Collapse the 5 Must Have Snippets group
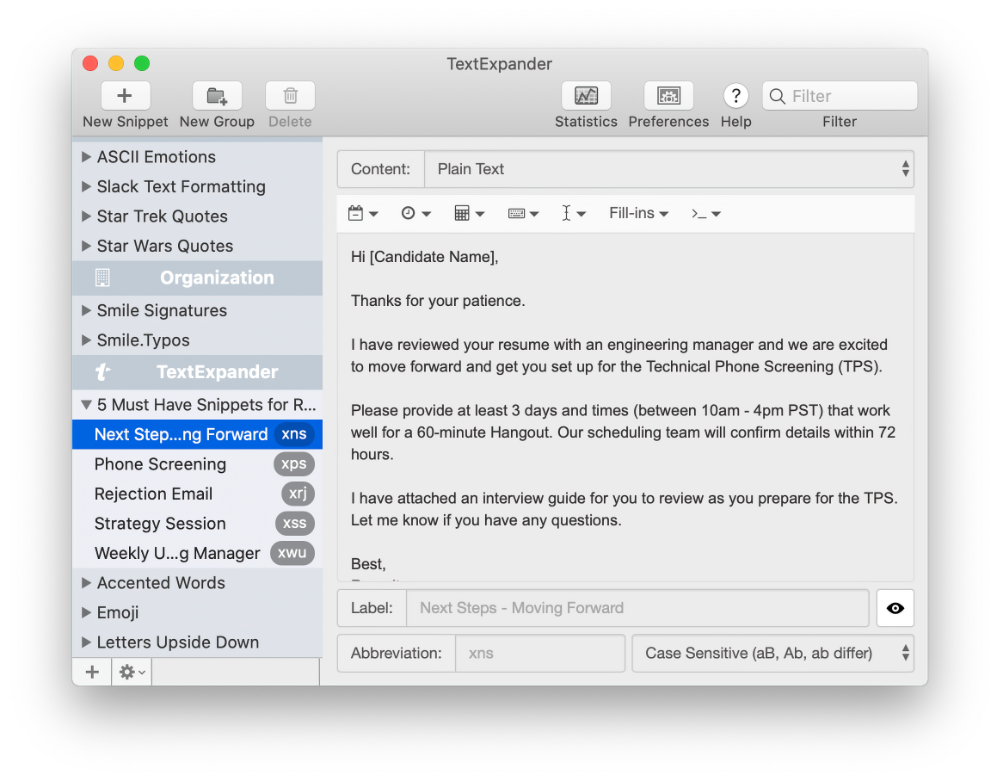The height and width of the screenshot is (781, 1000). click(x=86, y=405)
